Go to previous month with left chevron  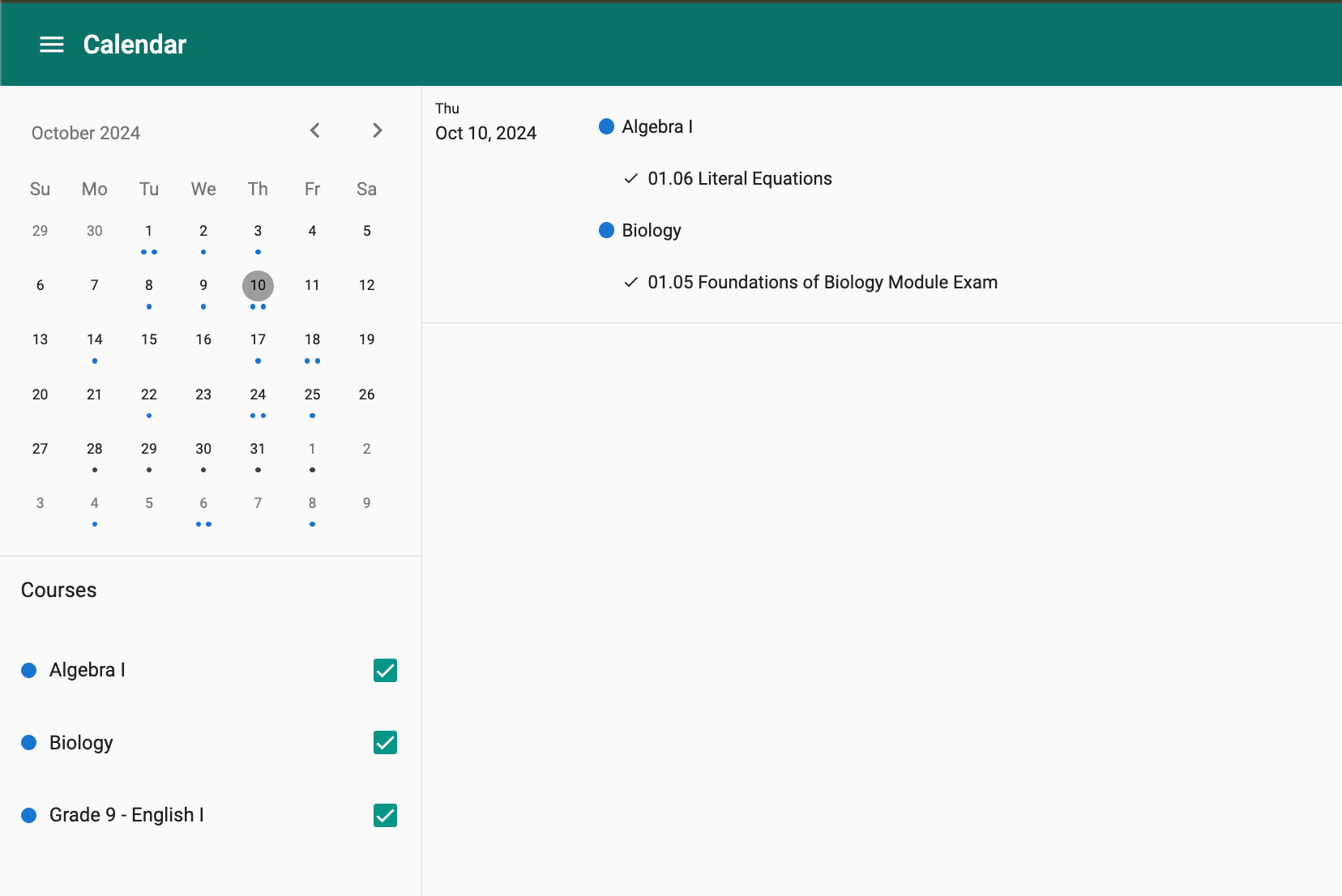click(x=315, y=130)
